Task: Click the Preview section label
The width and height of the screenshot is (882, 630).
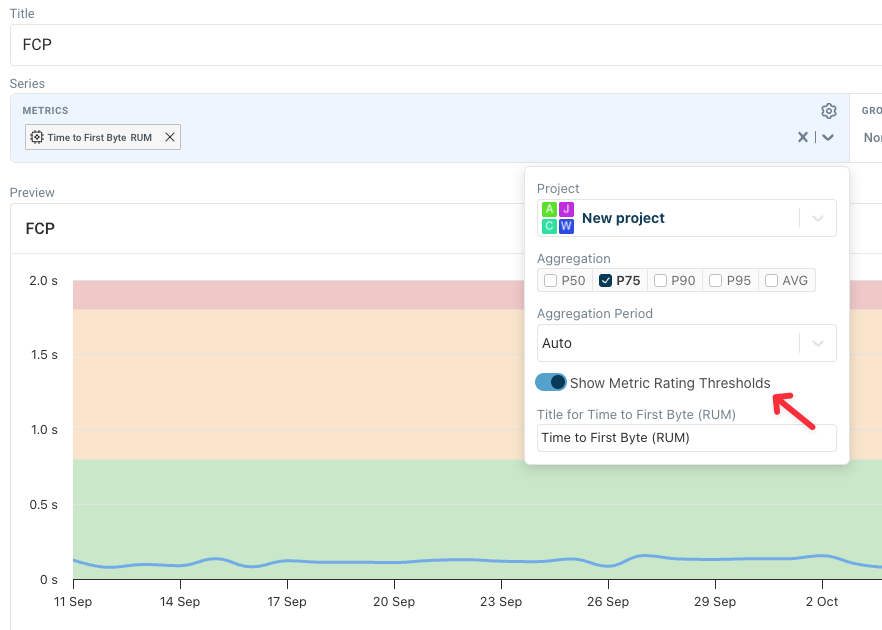Action: tap(32, 193)
